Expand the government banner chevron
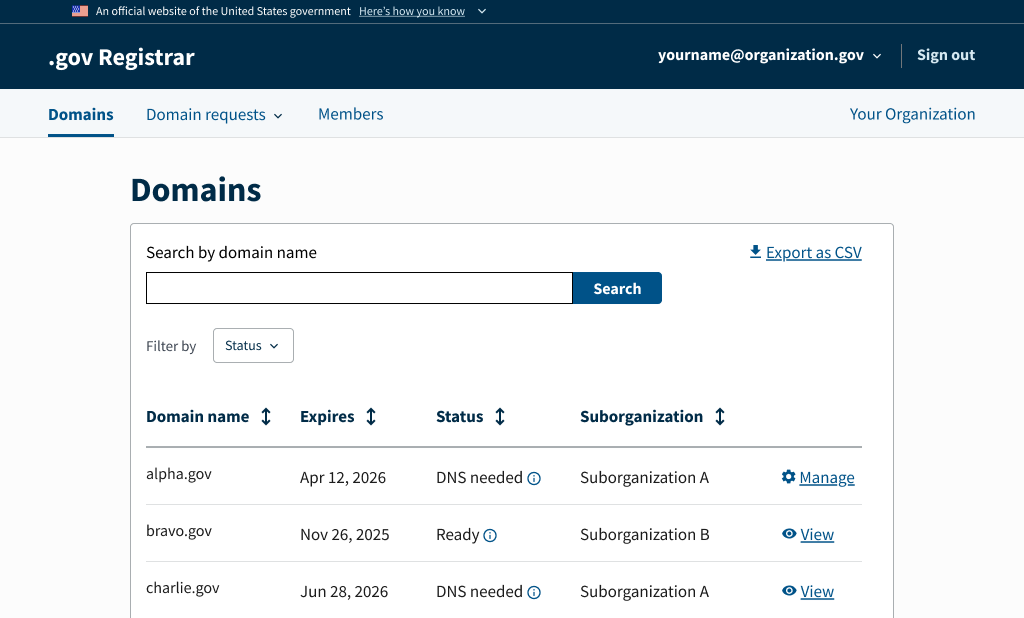1024x618 pixels. pos(482,11)
